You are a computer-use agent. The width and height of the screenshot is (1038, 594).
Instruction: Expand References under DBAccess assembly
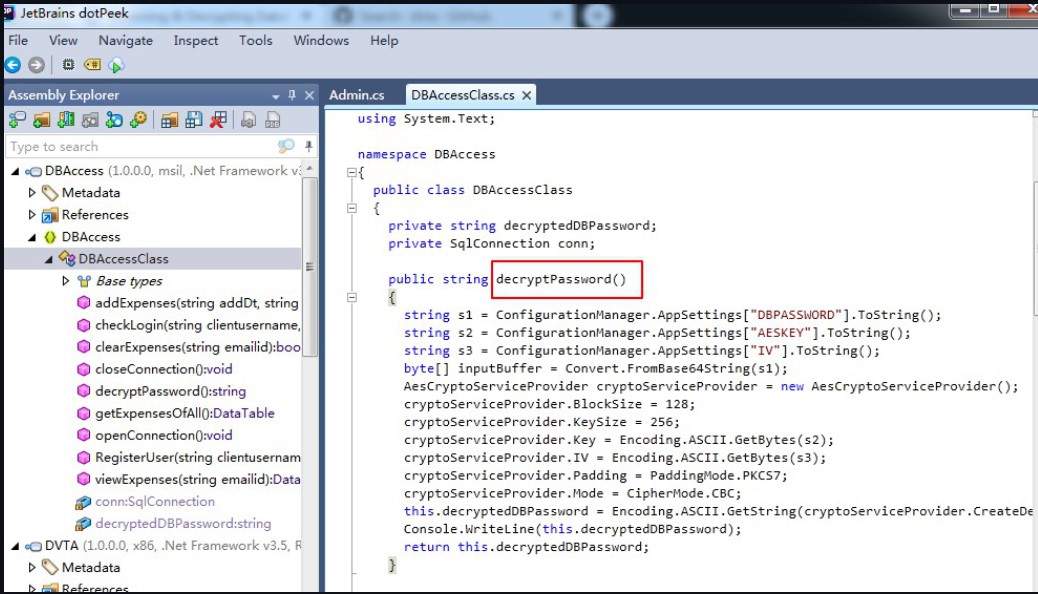coord(32,215)
